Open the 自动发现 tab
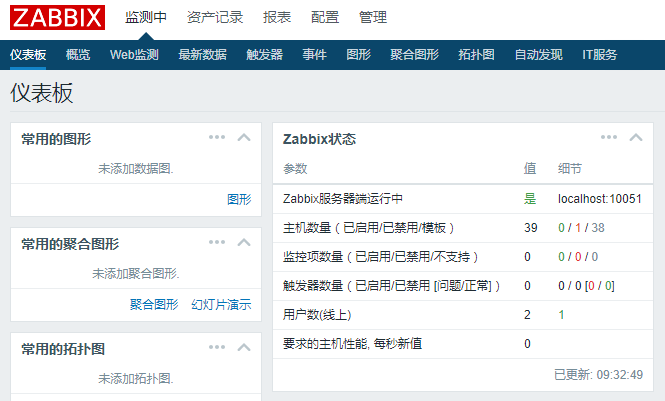The image size is (665, 401). tap(538, 55)
